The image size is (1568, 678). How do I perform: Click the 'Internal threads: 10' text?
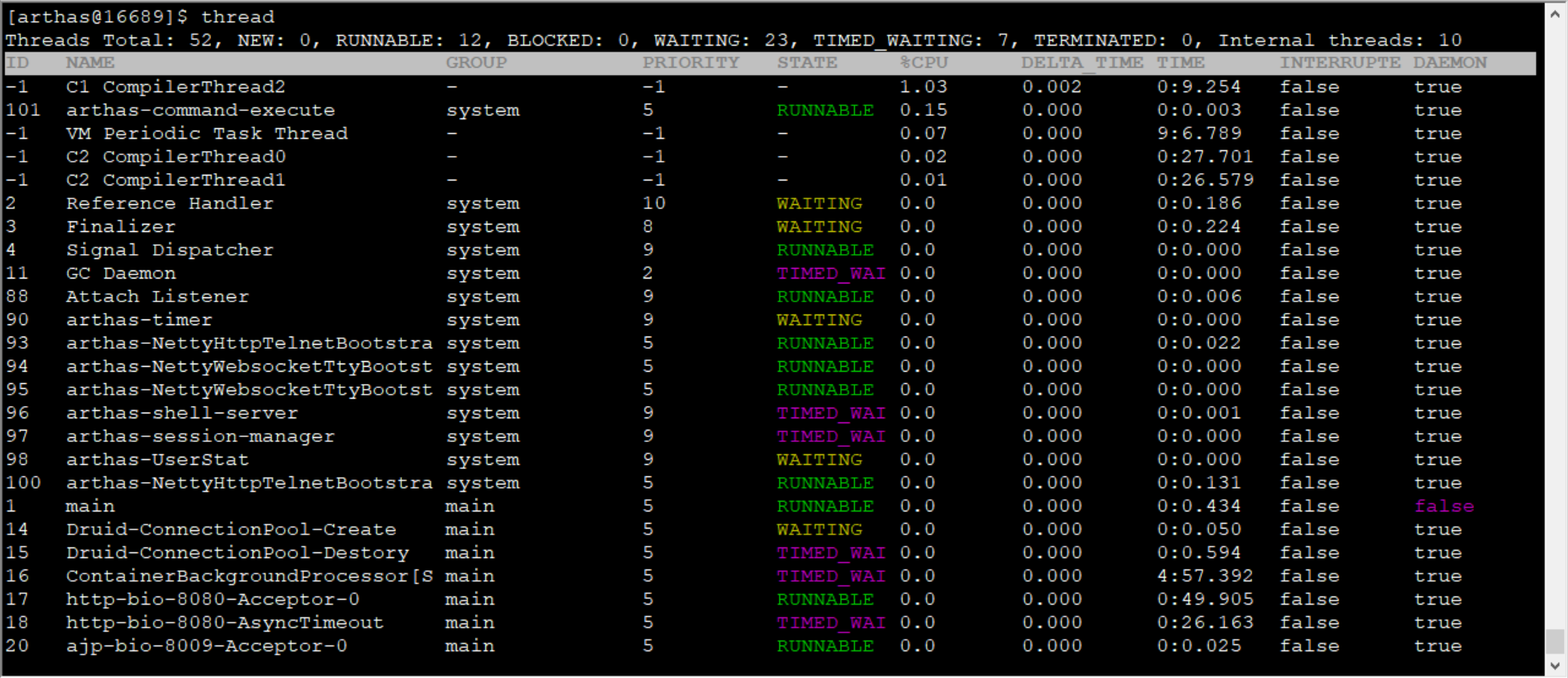(1340, 40)
